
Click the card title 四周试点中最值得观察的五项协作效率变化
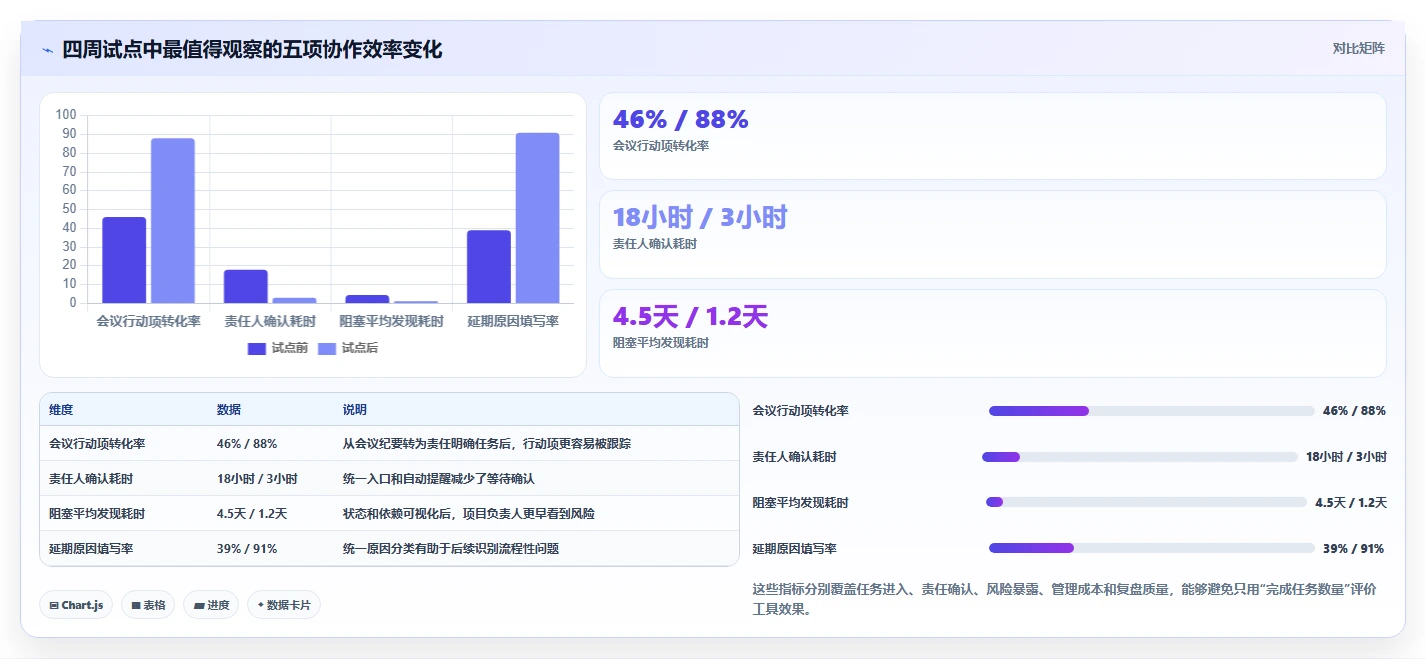tap(252, 49)
